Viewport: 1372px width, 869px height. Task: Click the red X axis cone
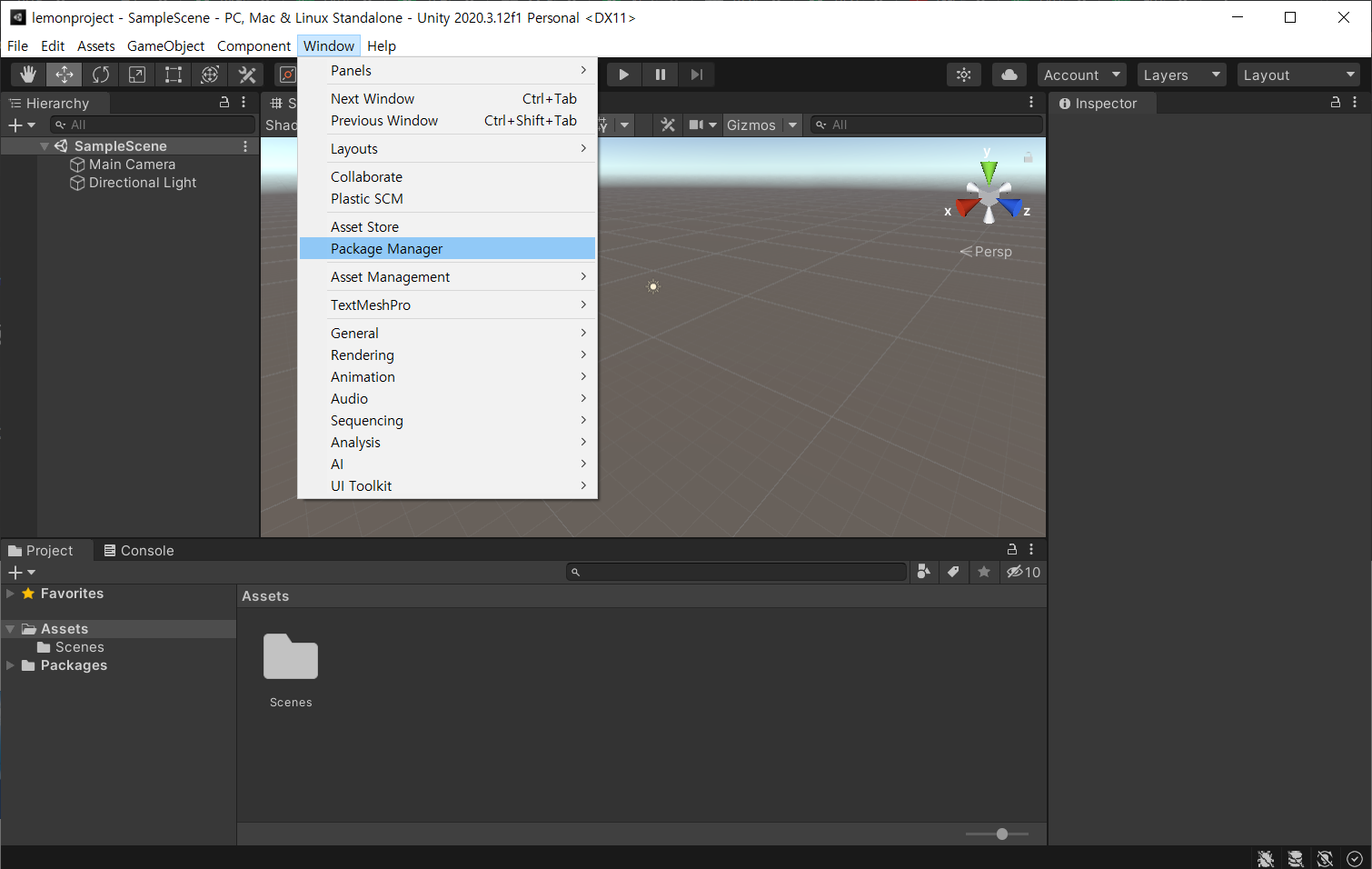tap(967, 208)
